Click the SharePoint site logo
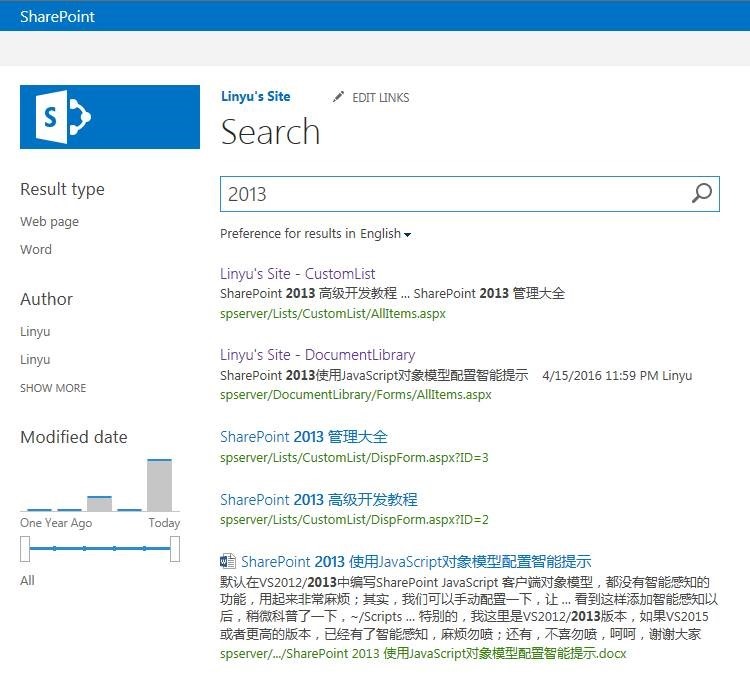 (x=110, y=117)
